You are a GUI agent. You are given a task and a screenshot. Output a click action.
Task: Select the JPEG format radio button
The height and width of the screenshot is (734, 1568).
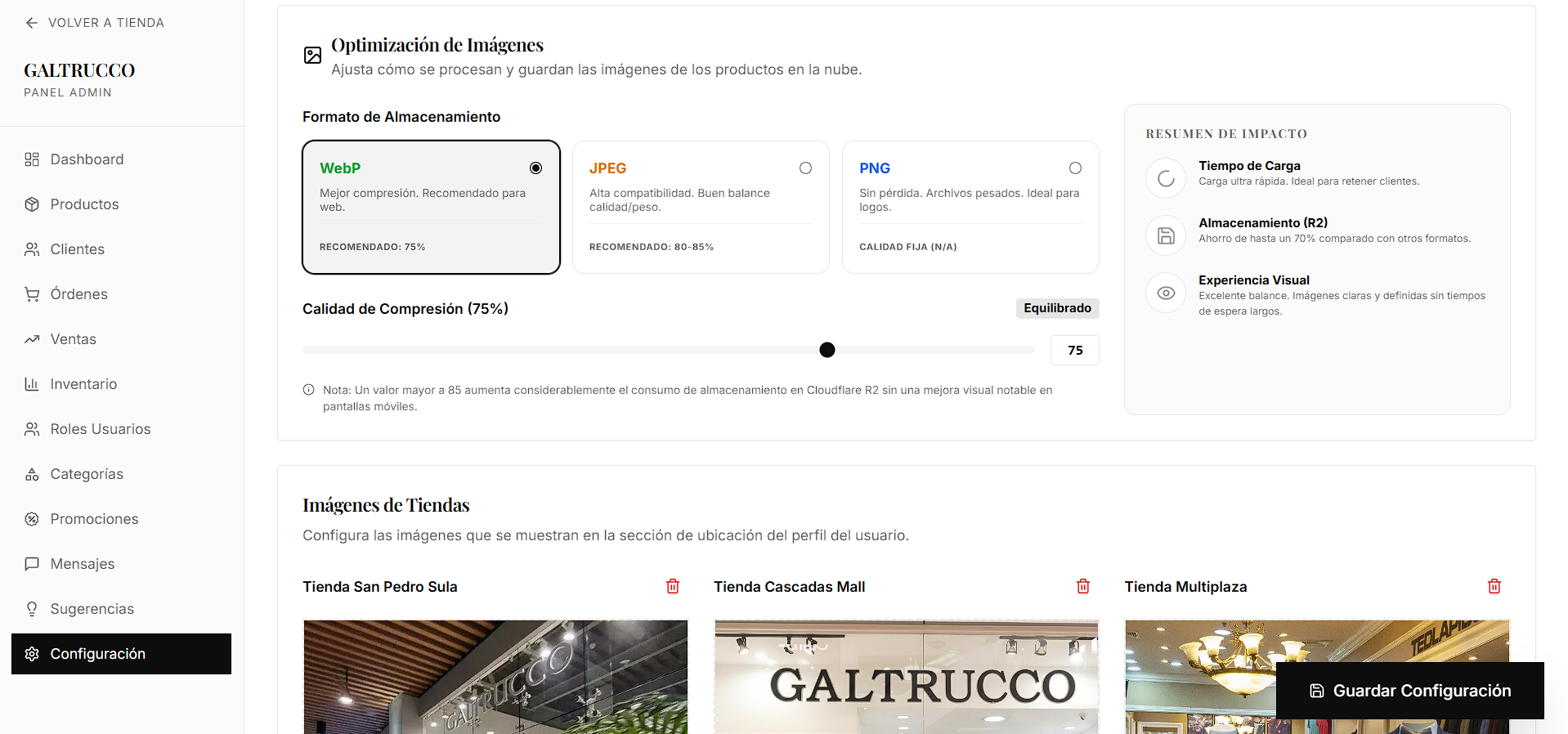point(805,168)
